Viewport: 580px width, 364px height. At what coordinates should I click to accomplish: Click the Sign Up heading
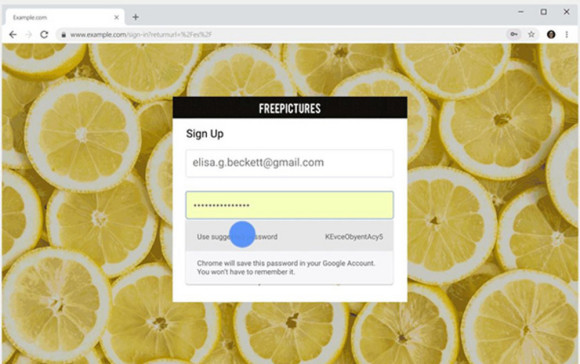tap(205, 134)
